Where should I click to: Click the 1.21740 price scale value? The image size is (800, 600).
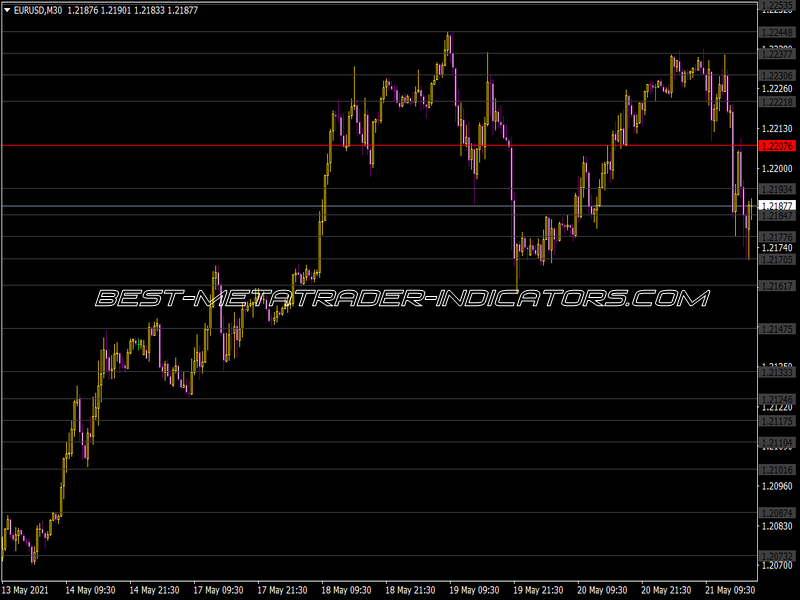pyautogui.click(x=777, y=248)
